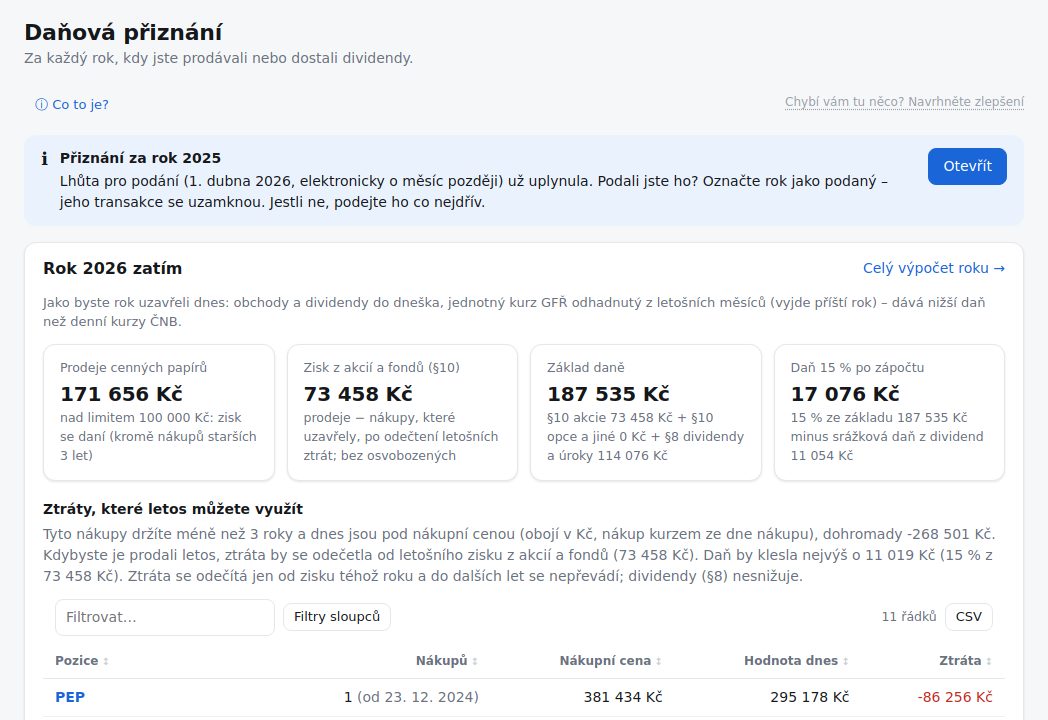Image resolution: width=1048 pixels, height=720 pixels.
Task: Sort by the 'Nákupní cena' sort icon
Action: click(658, 661)
